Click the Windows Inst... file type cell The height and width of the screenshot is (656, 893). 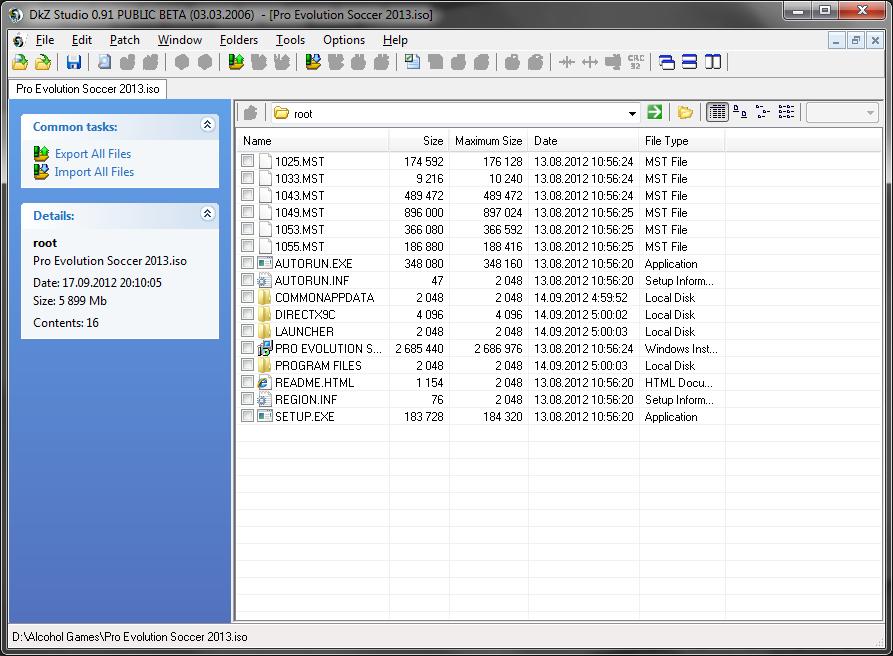pyautogui.click(x=681, y=348)
